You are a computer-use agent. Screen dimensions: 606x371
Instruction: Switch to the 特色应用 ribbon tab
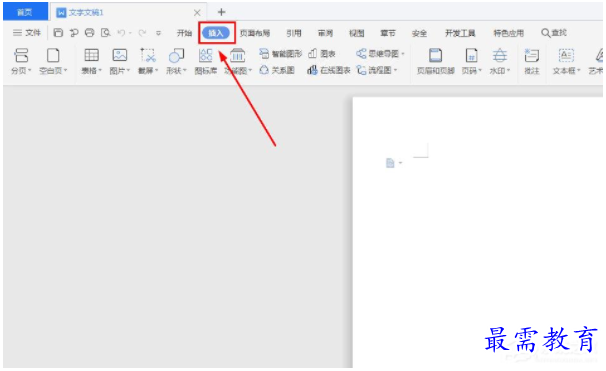click(509, 33)
